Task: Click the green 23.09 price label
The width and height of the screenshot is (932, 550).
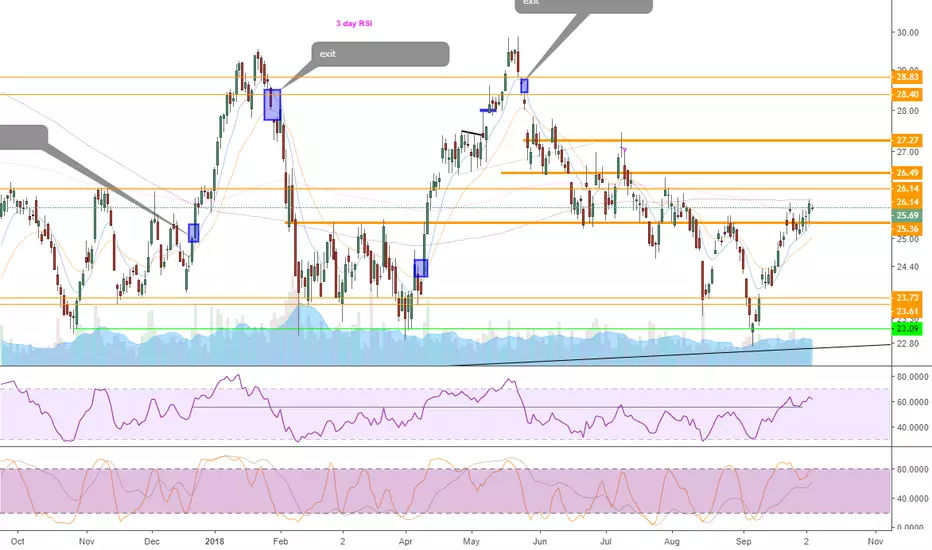Action: pos(907,329)
